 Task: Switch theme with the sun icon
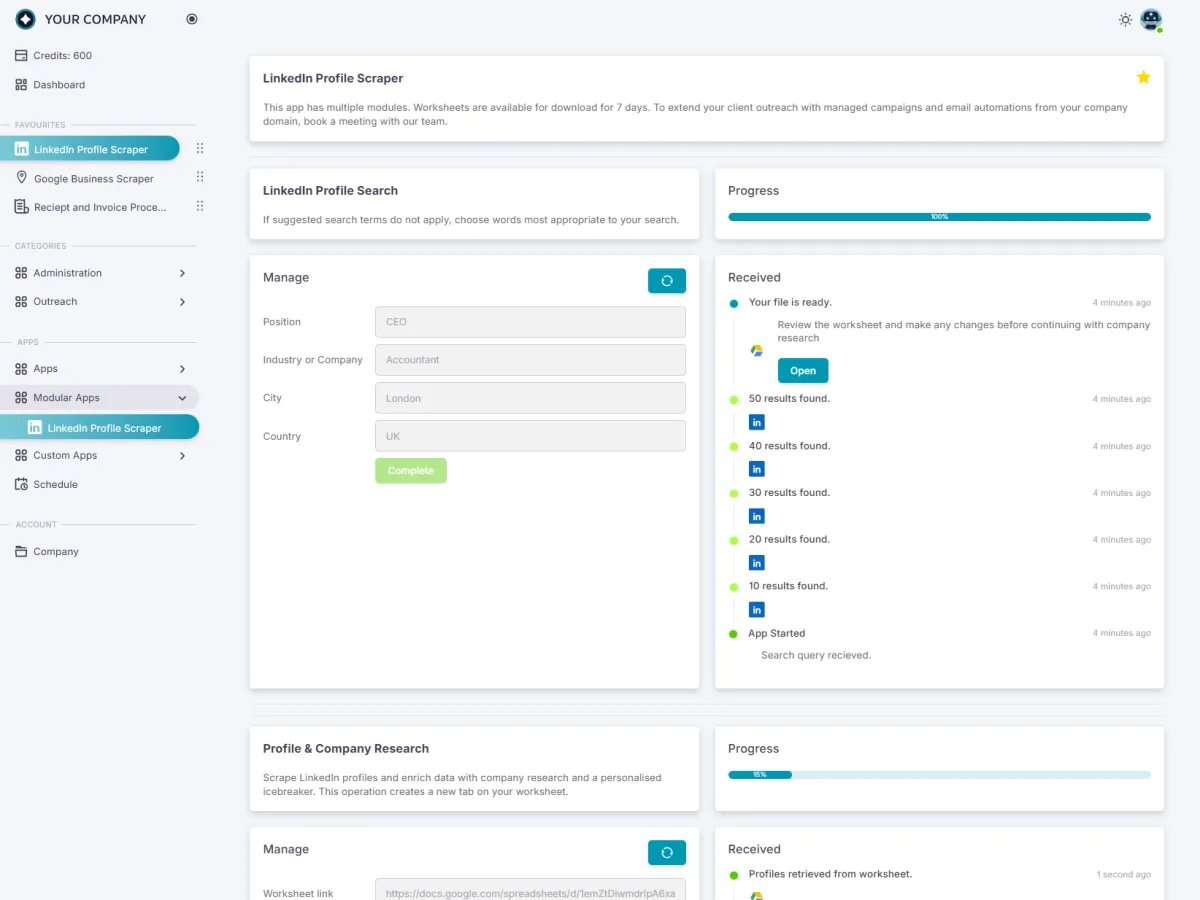click(1125, 20)
